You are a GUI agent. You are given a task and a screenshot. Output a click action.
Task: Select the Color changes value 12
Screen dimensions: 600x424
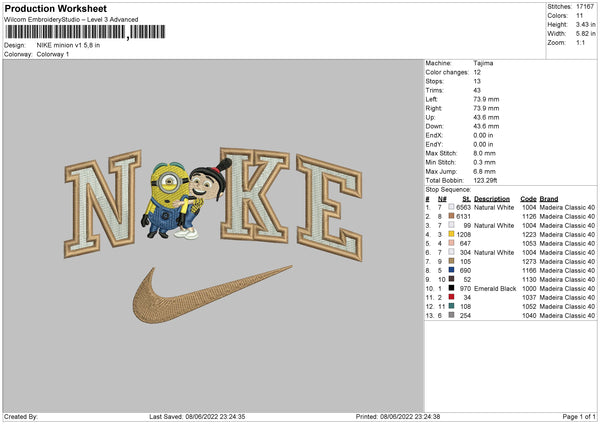tap(477, 72)
